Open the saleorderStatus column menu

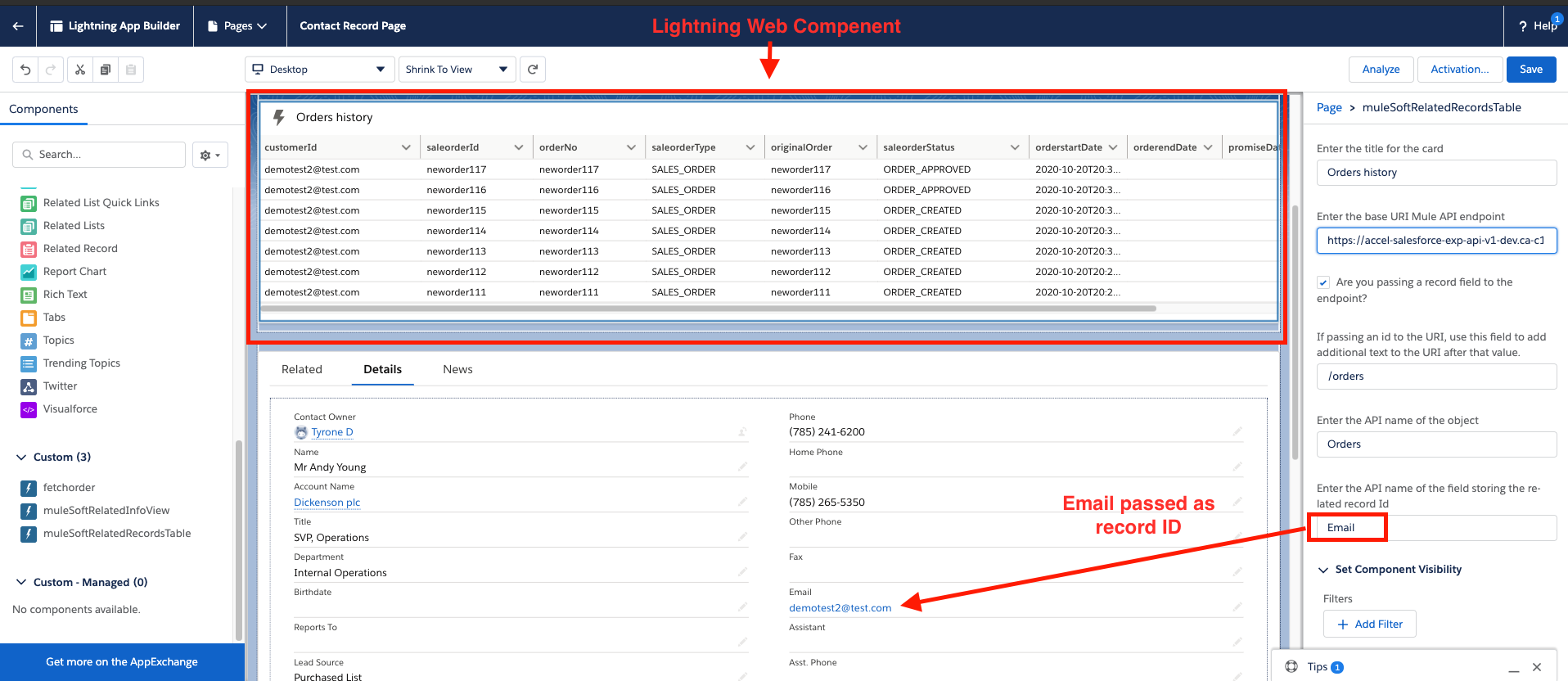(1015, 147)
